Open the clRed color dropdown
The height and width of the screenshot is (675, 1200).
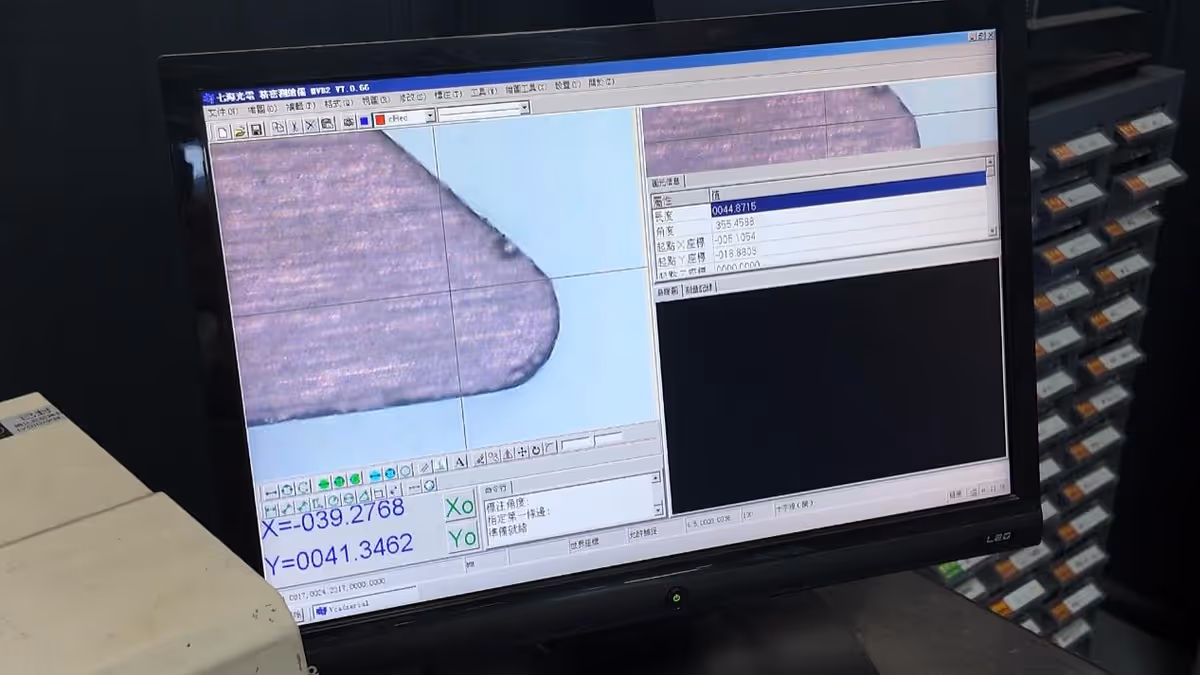[x=430, y=116]
